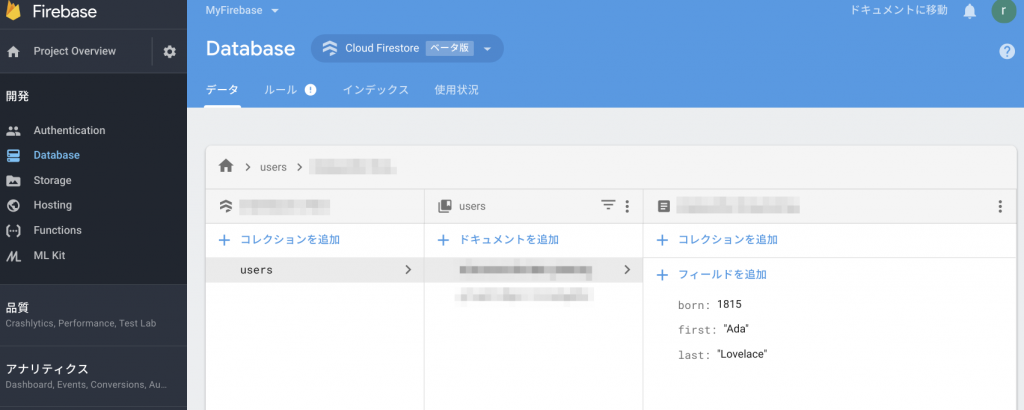This screenshot has width=1024, height=410.
Task: Click the help question mark icon
Action: pyautogui.click(x=1006, y=51)
